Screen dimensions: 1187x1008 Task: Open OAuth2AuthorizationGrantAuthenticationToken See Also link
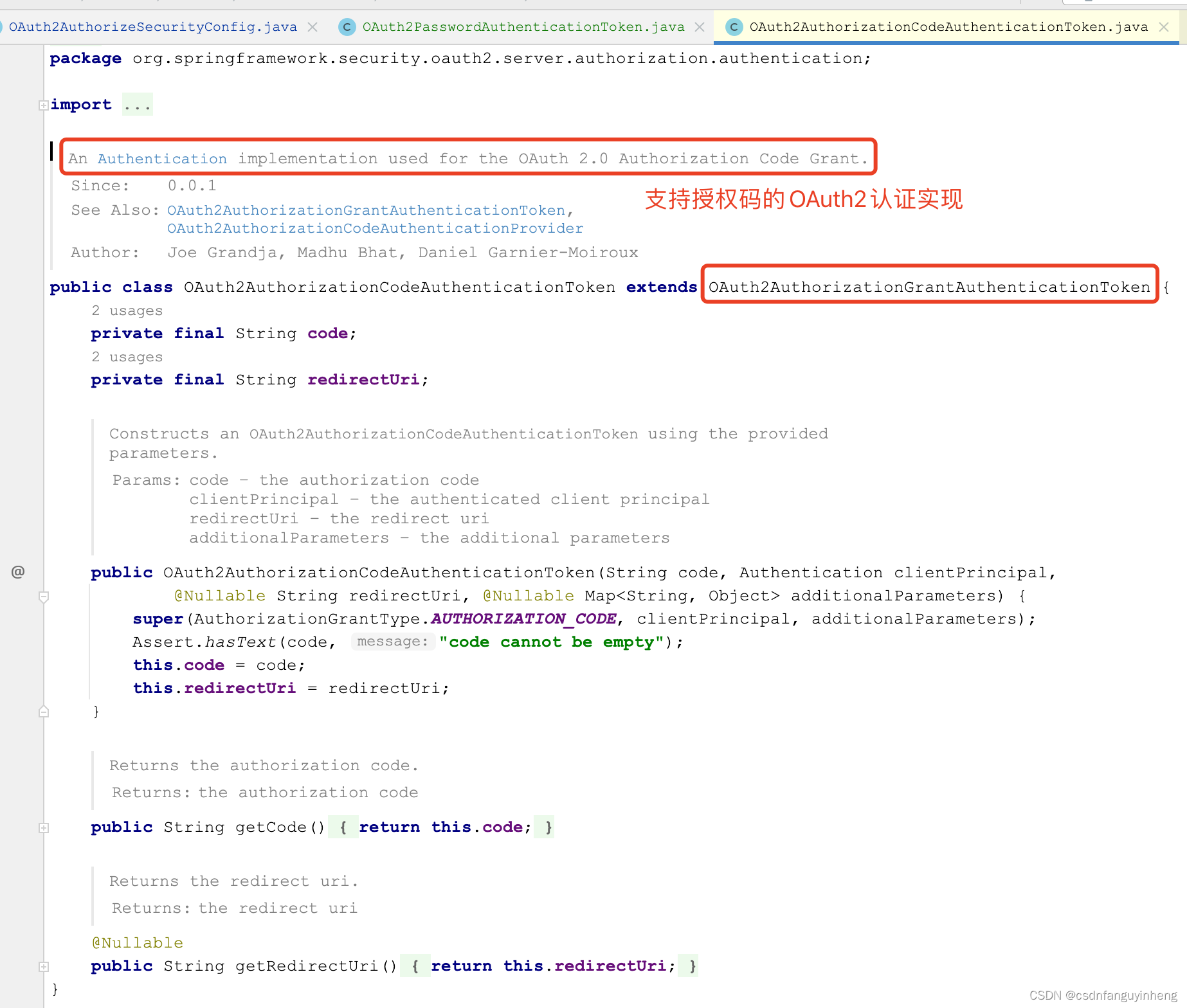[x=366, y=210]
